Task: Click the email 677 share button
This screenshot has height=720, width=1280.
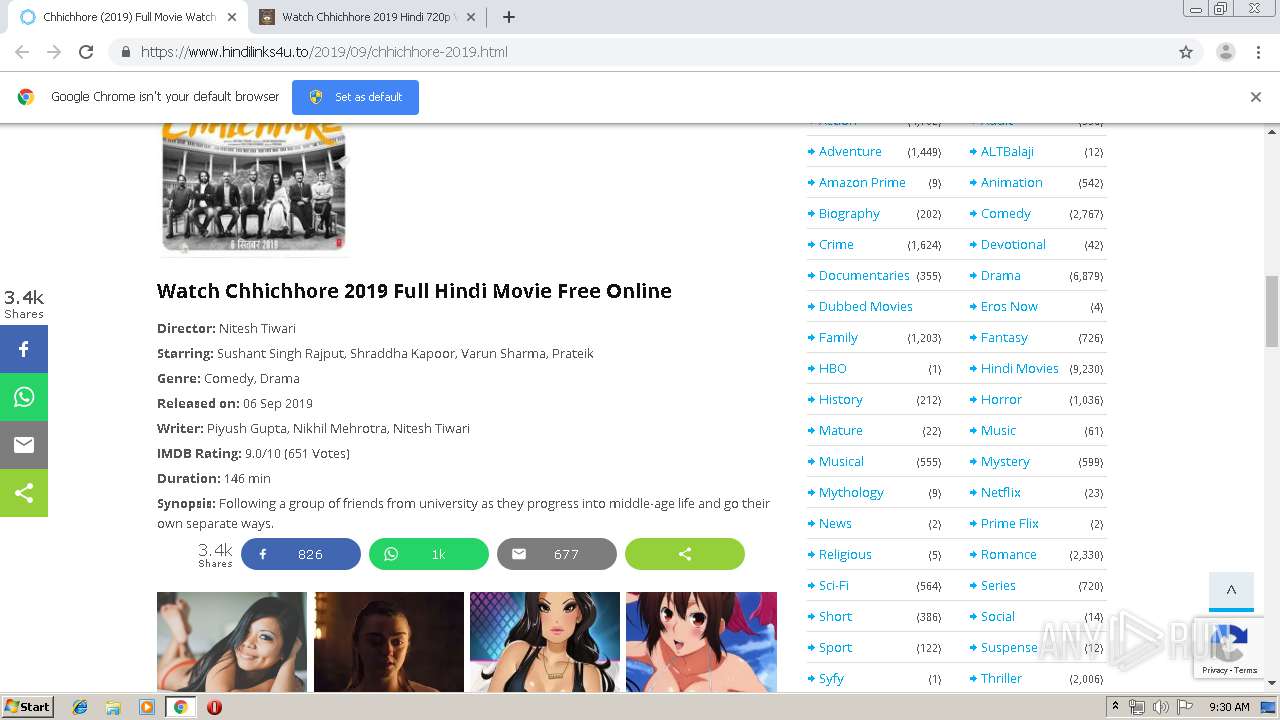Action: (557, 554)
